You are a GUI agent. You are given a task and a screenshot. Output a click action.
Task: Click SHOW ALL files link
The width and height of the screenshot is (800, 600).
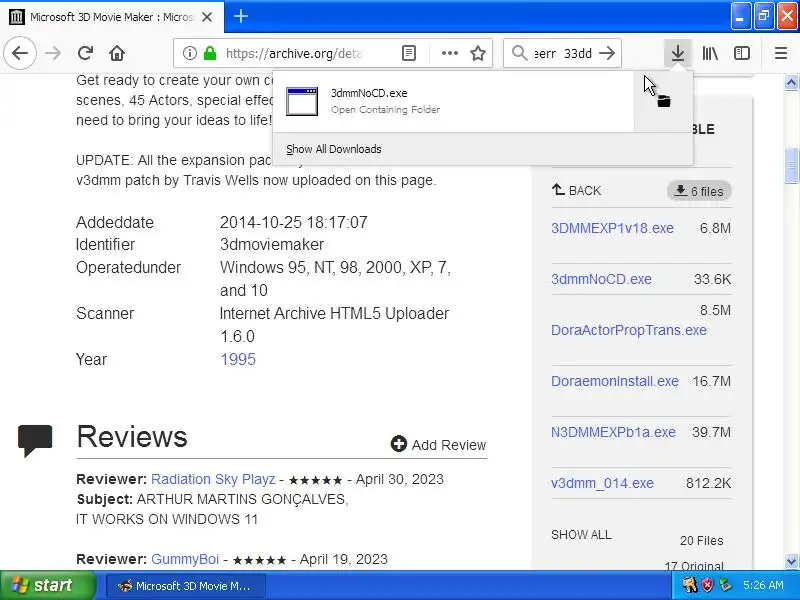tap(581, 535)
